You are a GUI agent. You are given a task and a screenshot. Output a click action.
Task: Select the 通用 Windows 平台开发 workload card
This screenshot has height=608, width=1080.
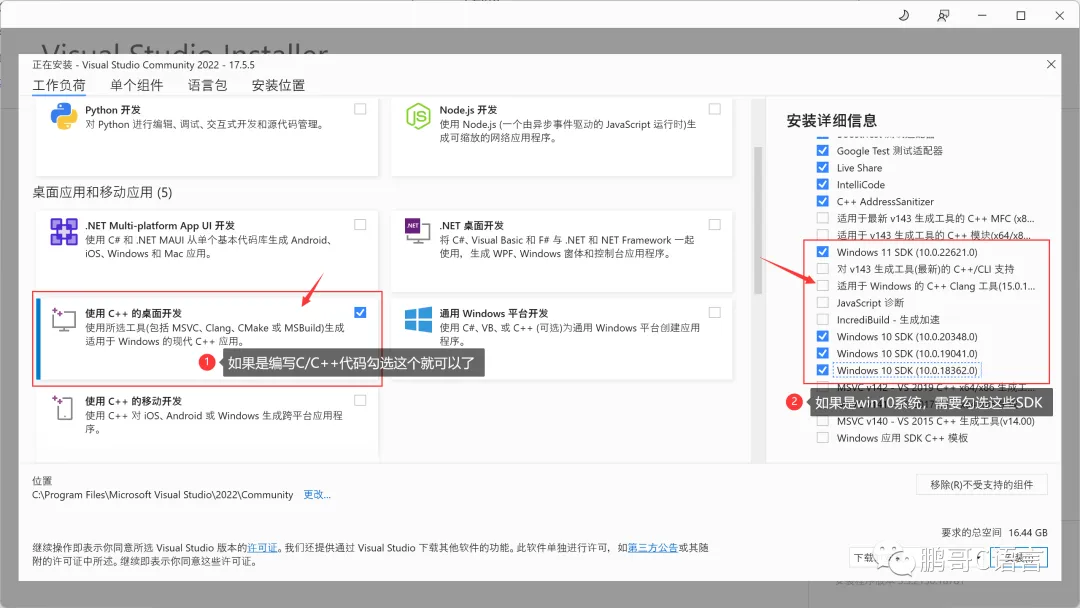[561, 338]
